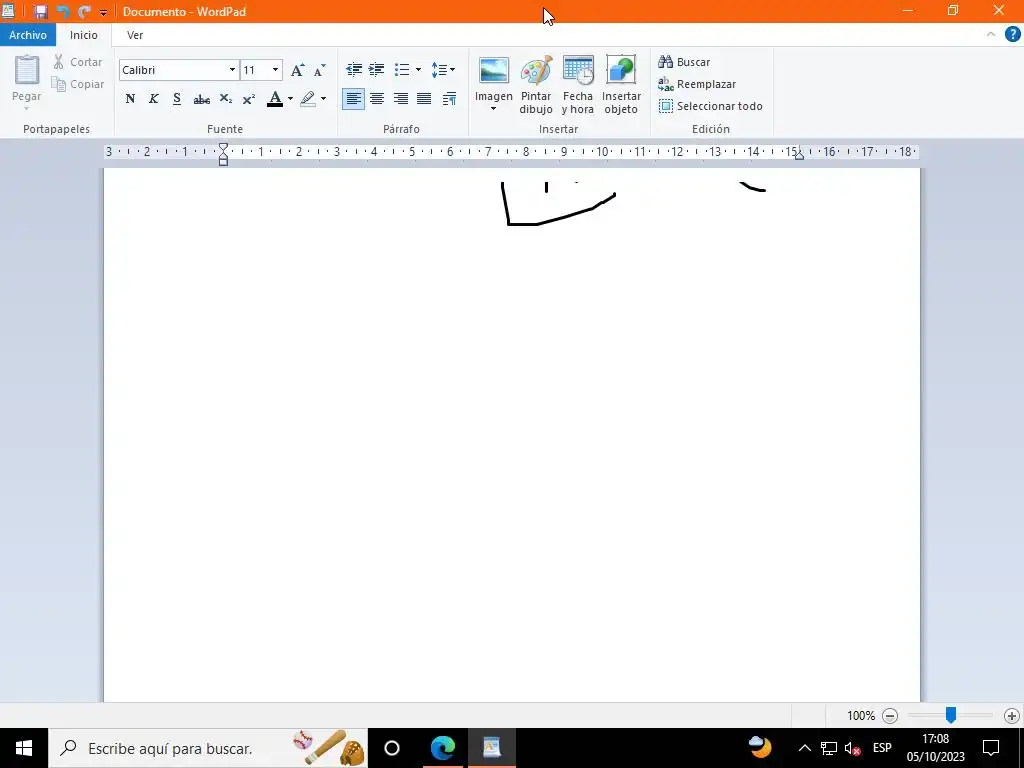Open Imagen dropdown arrow below label
The image size is (1024, 768).
pos(494,108)
